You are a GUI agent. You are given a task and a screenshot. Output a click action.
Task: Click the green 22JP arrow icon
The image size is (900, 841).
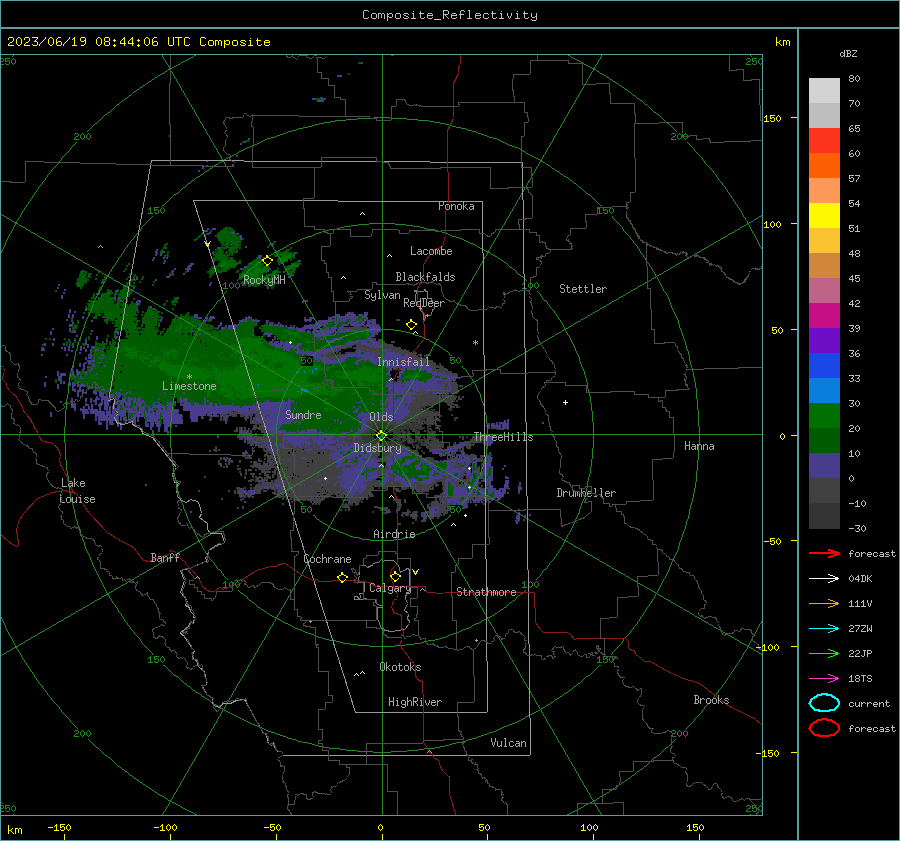coord(824,653)
